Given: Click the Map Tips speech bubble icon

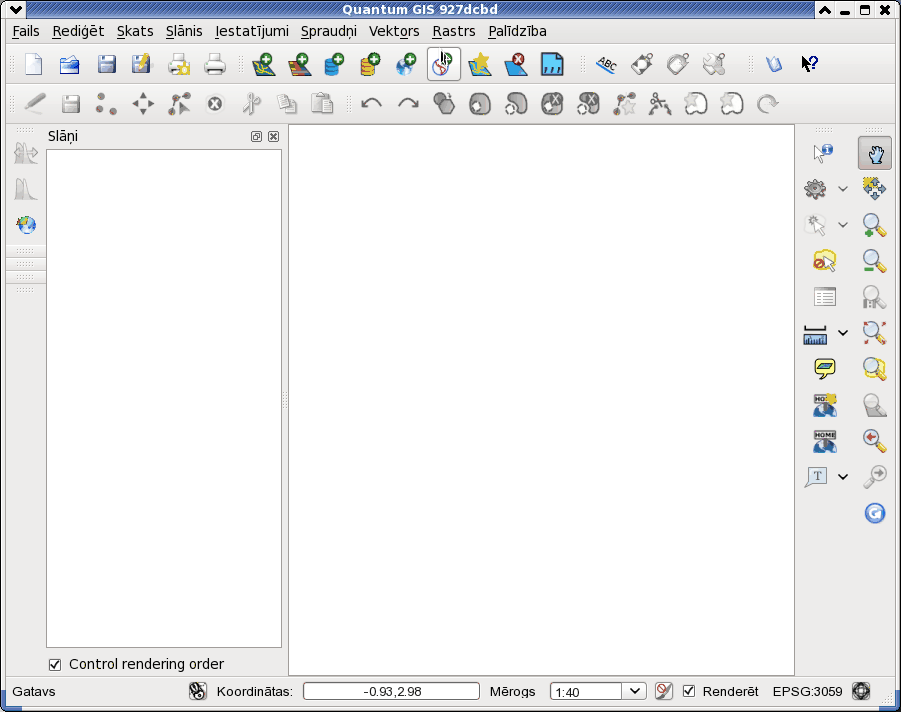Looking at the screenshot, I should coord(825,369).
